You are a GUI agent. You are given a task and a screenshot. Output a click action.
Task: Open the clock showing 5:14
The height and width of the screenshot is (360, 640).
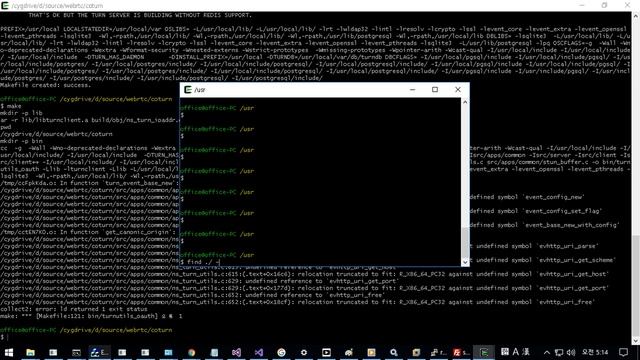(x=595, y=352)
